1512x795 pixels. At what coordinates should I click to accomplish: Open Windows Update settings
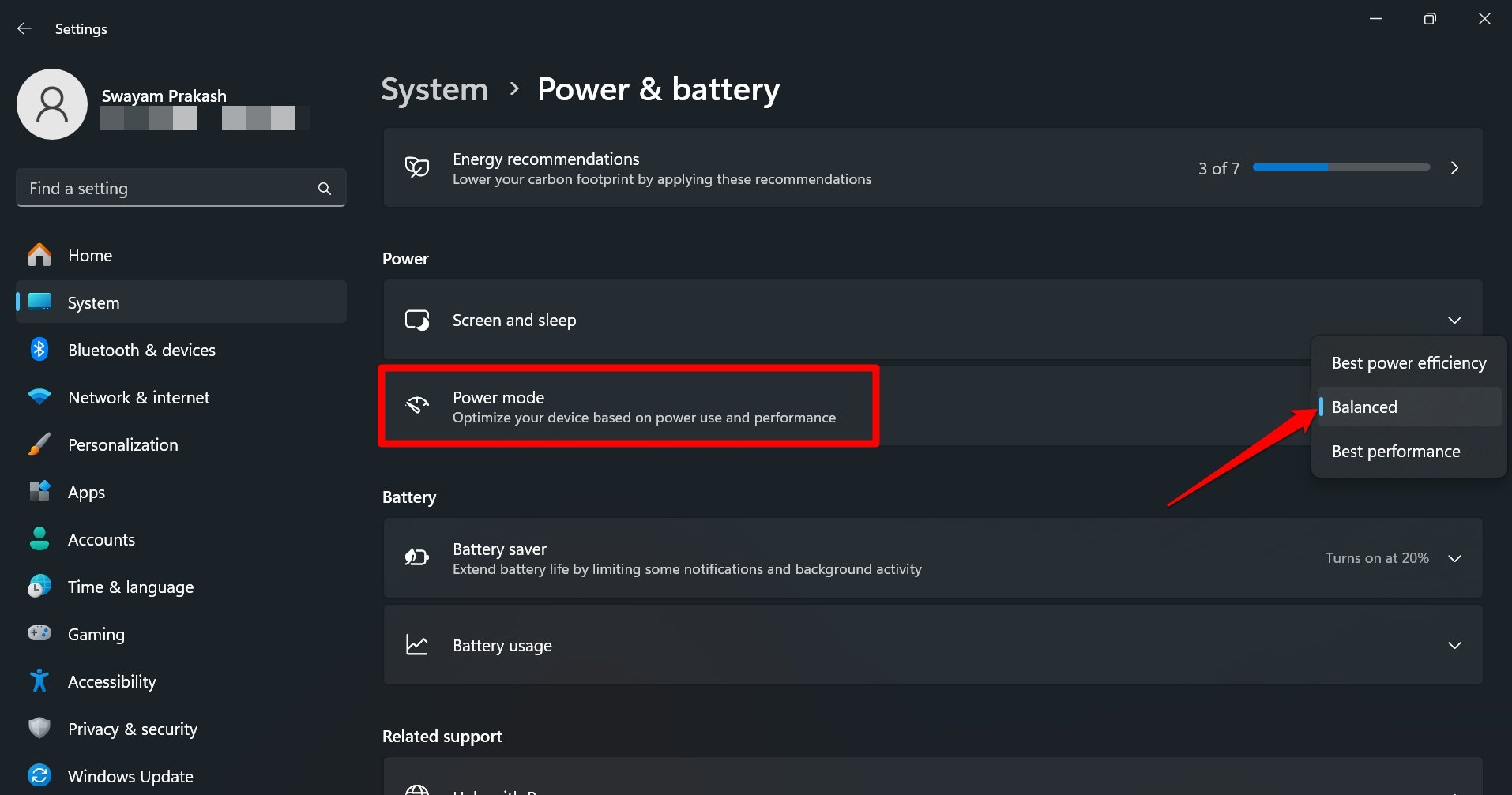tap(130, 776)
